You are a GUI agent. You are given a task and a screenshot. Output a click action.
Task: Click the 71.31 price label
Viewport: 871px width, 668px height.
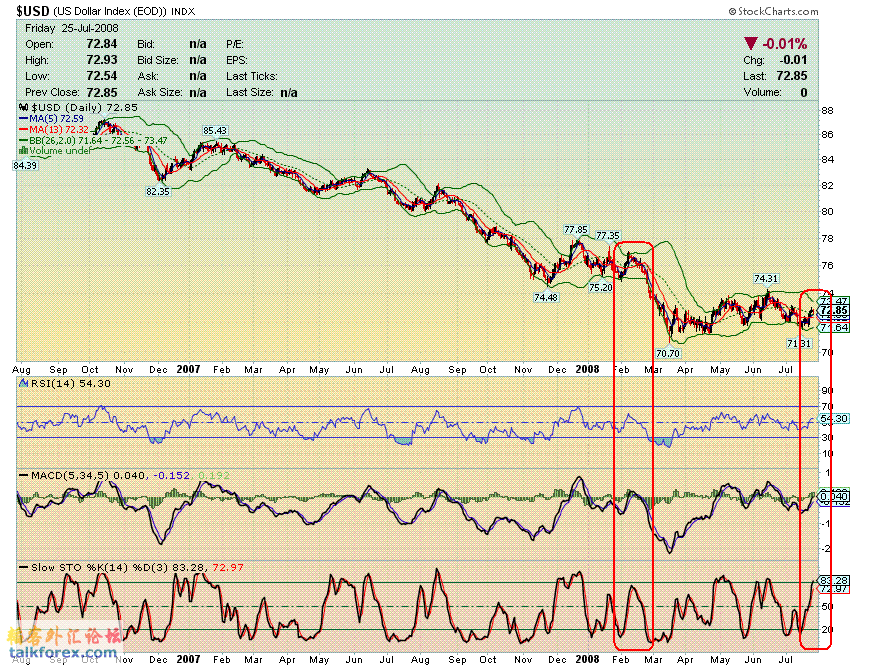point(799,343)
